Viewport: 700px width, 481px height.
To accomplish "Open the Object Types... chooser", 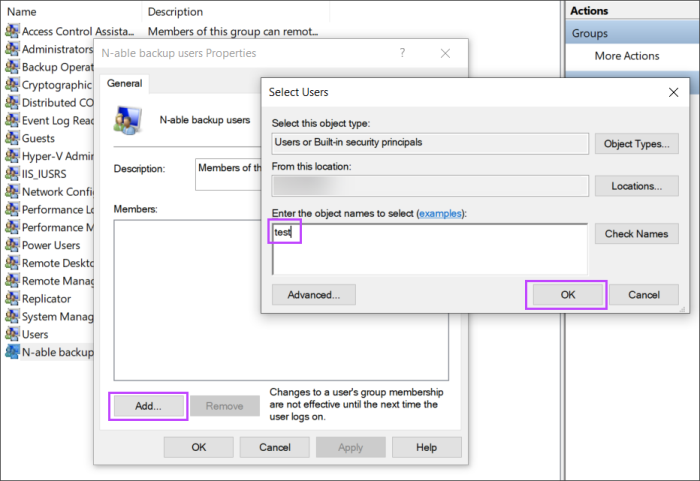I will (x=636, y=144).
